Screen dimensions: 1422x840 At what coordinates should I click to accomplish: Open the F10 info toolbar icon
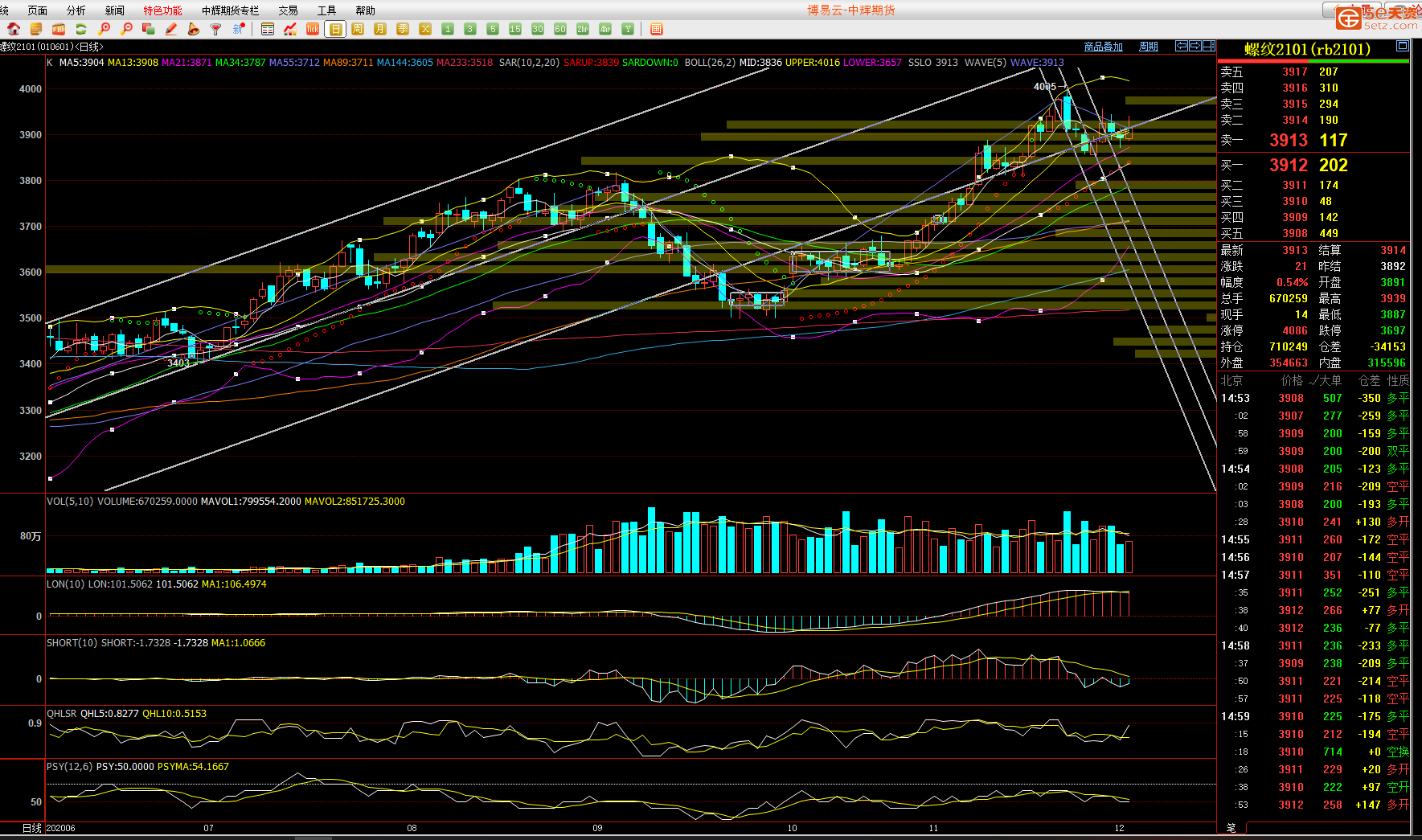[x=59, y=29]
